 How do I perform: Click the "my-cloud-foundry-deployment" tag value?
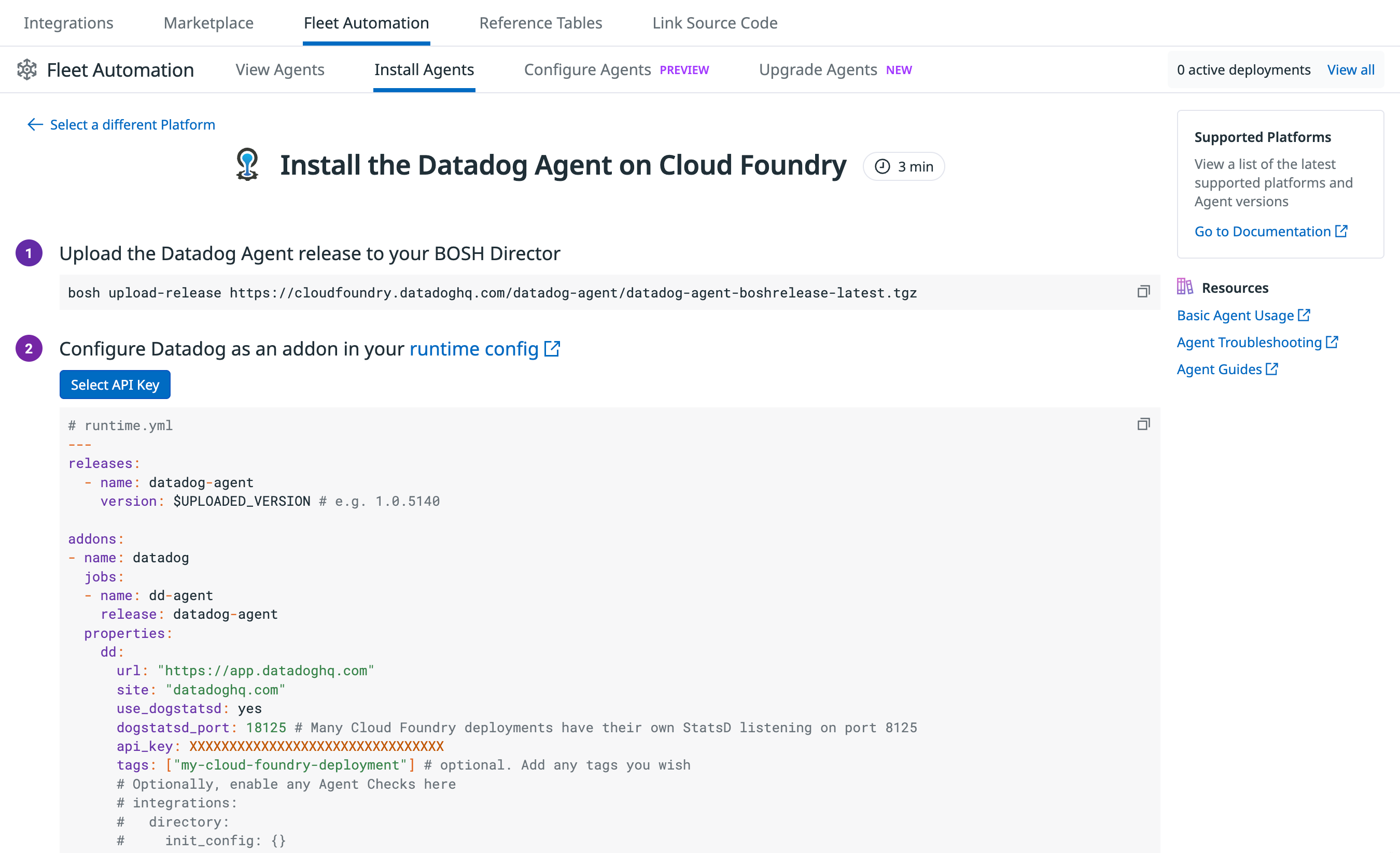coord(290,765)
